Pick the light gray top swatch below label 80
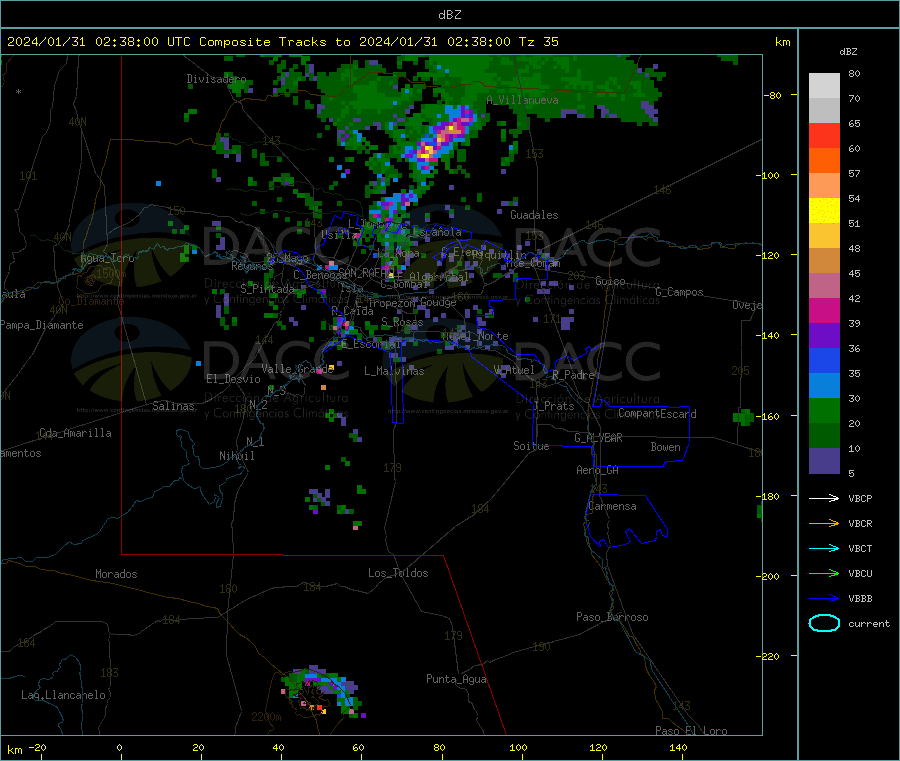Image resolution: width=900 pixels, height=761 pixels. click(x=824, y=86)
